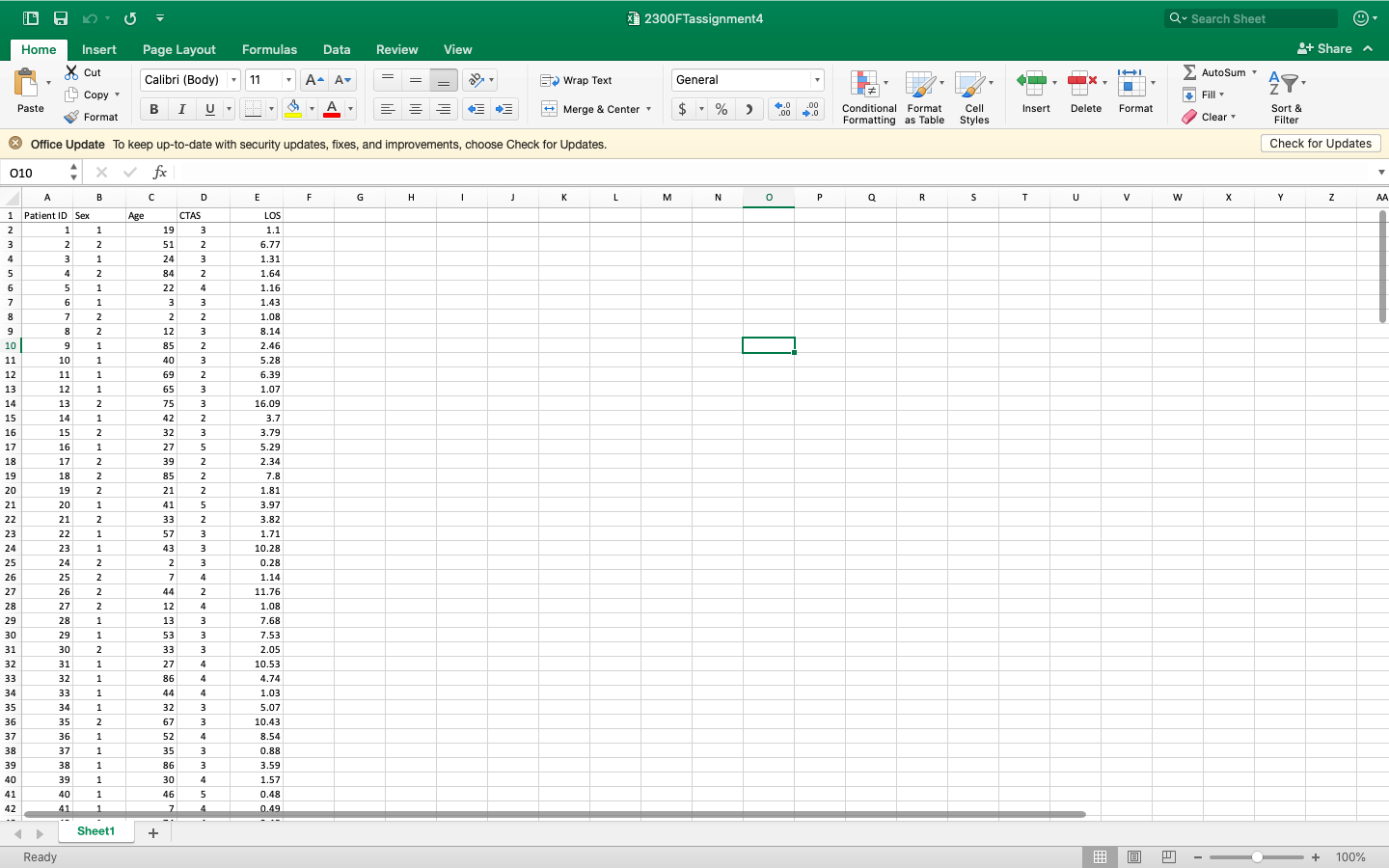Center text horizontally

[416, 109]
